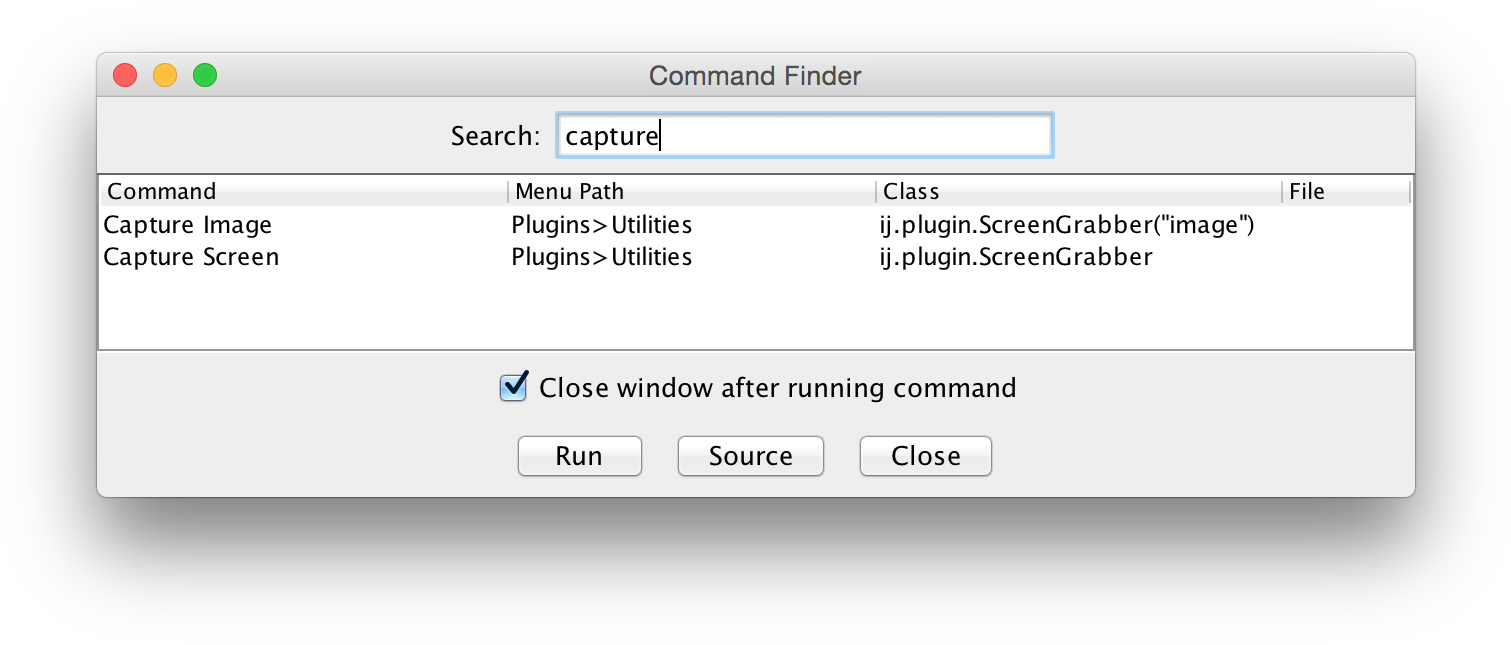The height and width of the screenshot is (645, 1511).
Task: Click the Command Finder title bar
Action: [x=754, y=75]
